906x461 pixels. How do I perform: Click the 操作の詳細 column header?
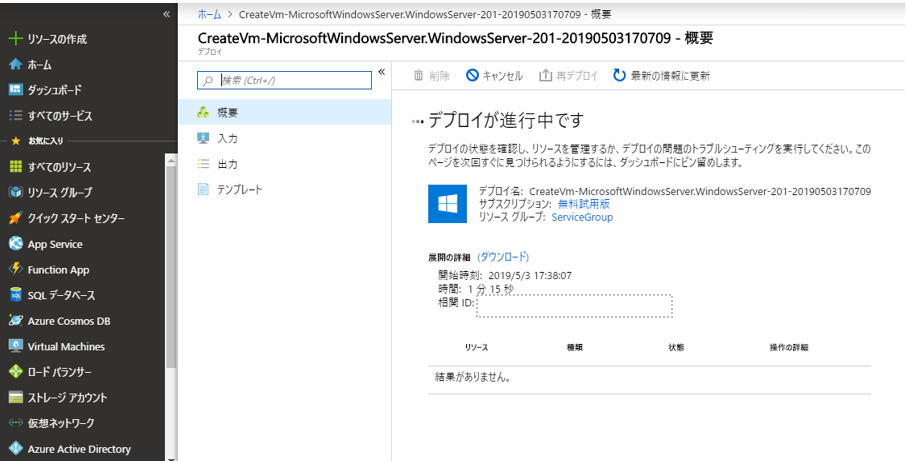click(x=789, y=347)
